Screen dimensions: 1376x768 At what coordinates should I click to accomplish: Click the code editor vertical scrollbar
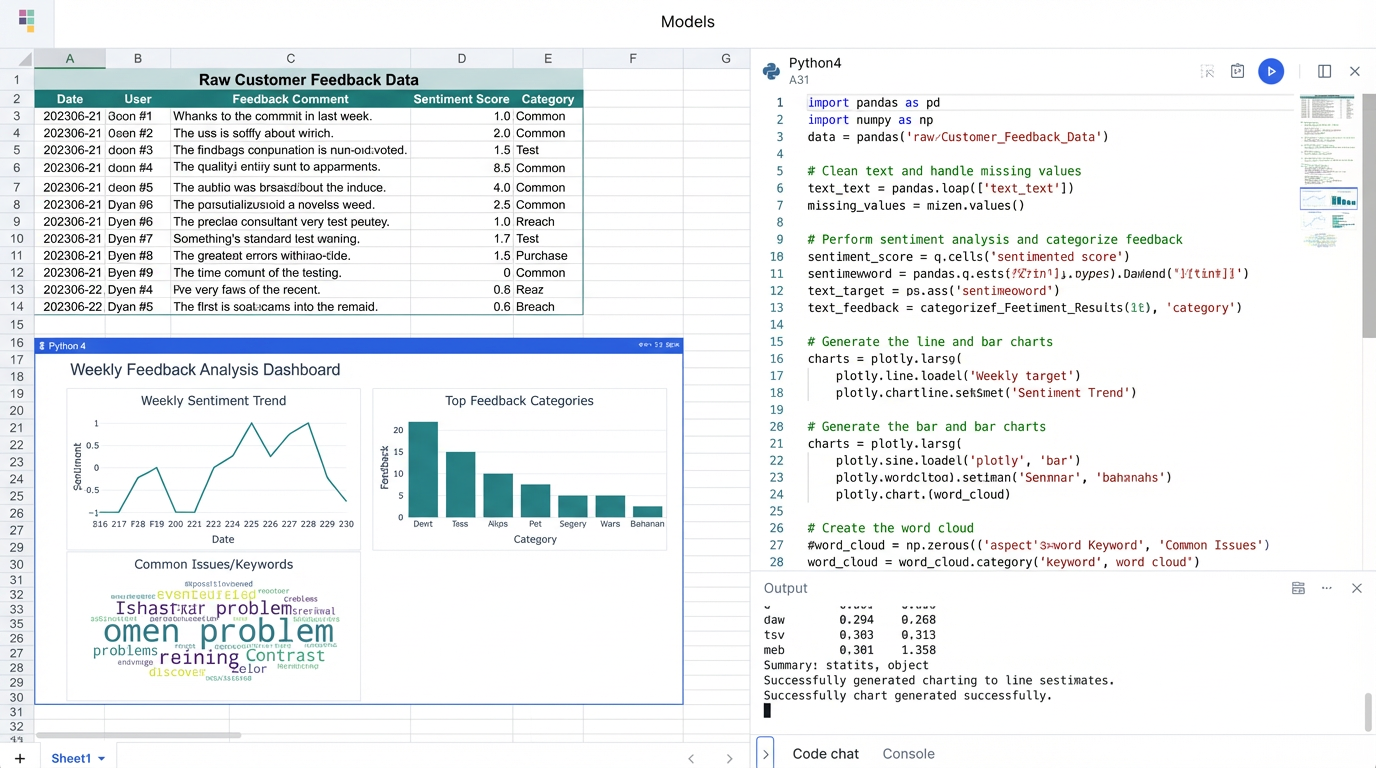coord(1369,215)
